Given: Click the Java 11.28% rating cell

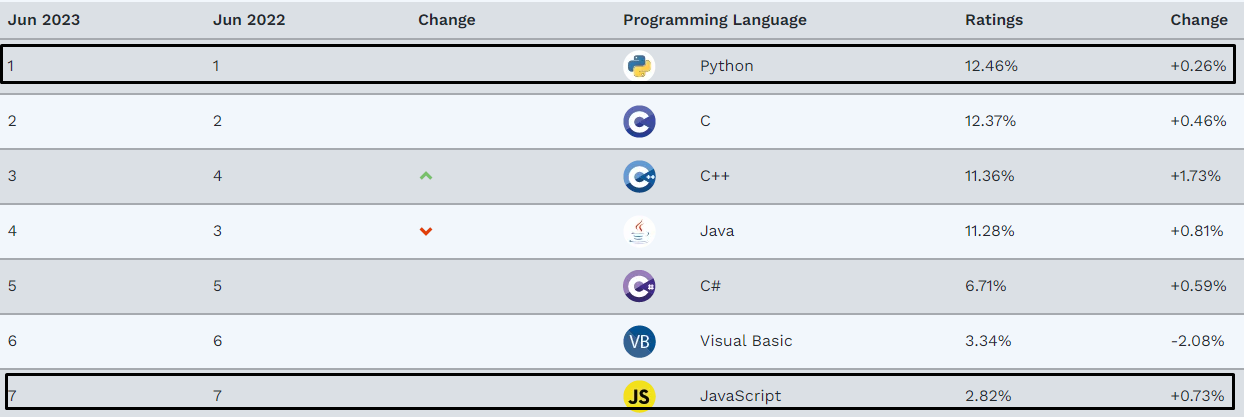Looking at the screenshot, I should (x=990, y=231).
